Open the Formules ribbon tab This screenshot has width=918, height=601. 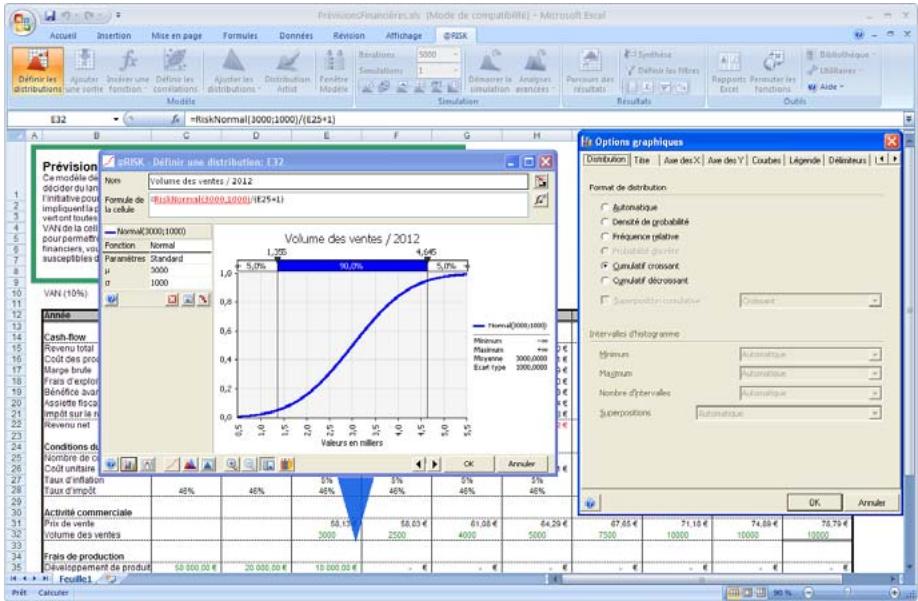click(x=240, y=34)
